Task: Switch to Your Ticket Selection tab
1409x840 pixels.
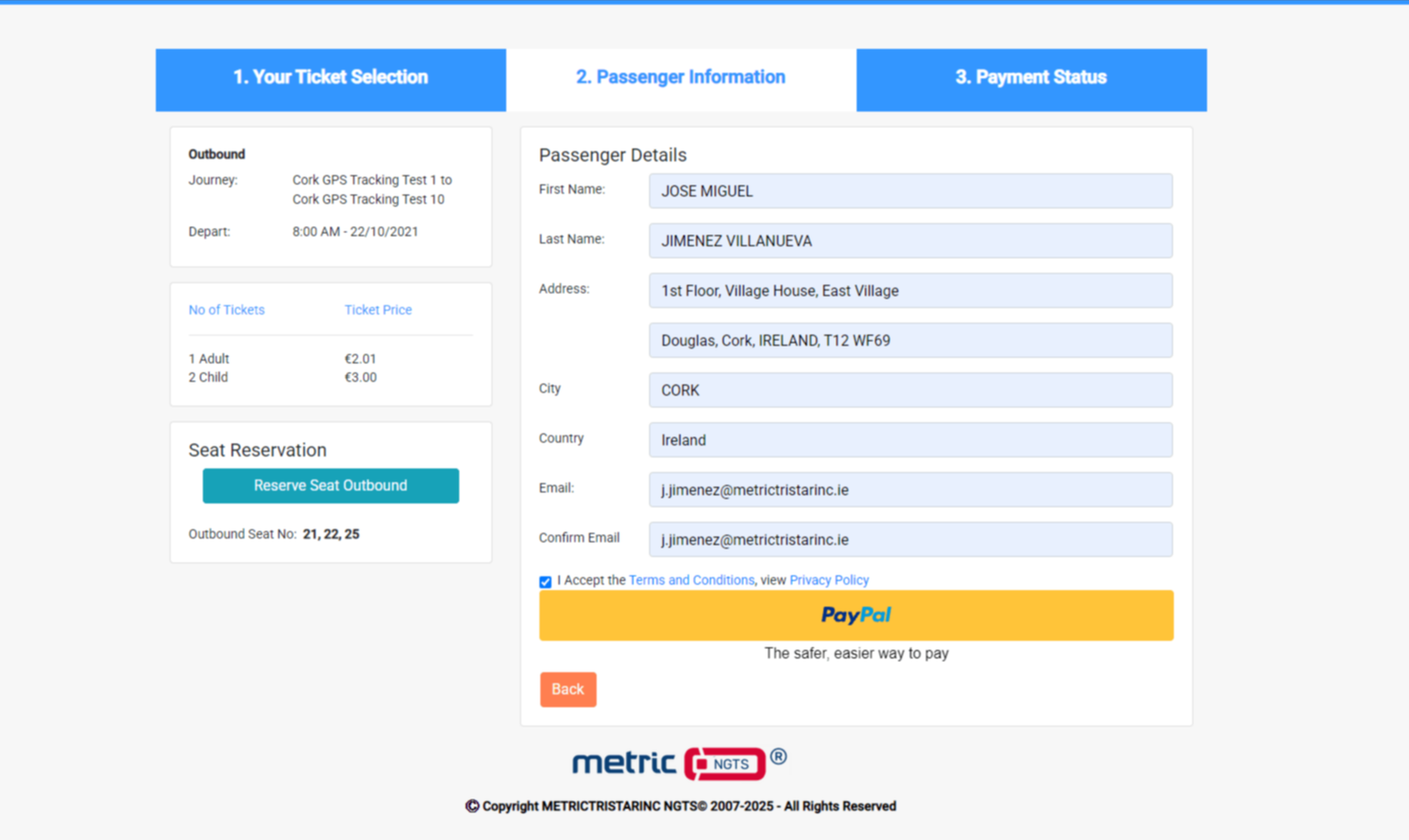Action: 330,77
